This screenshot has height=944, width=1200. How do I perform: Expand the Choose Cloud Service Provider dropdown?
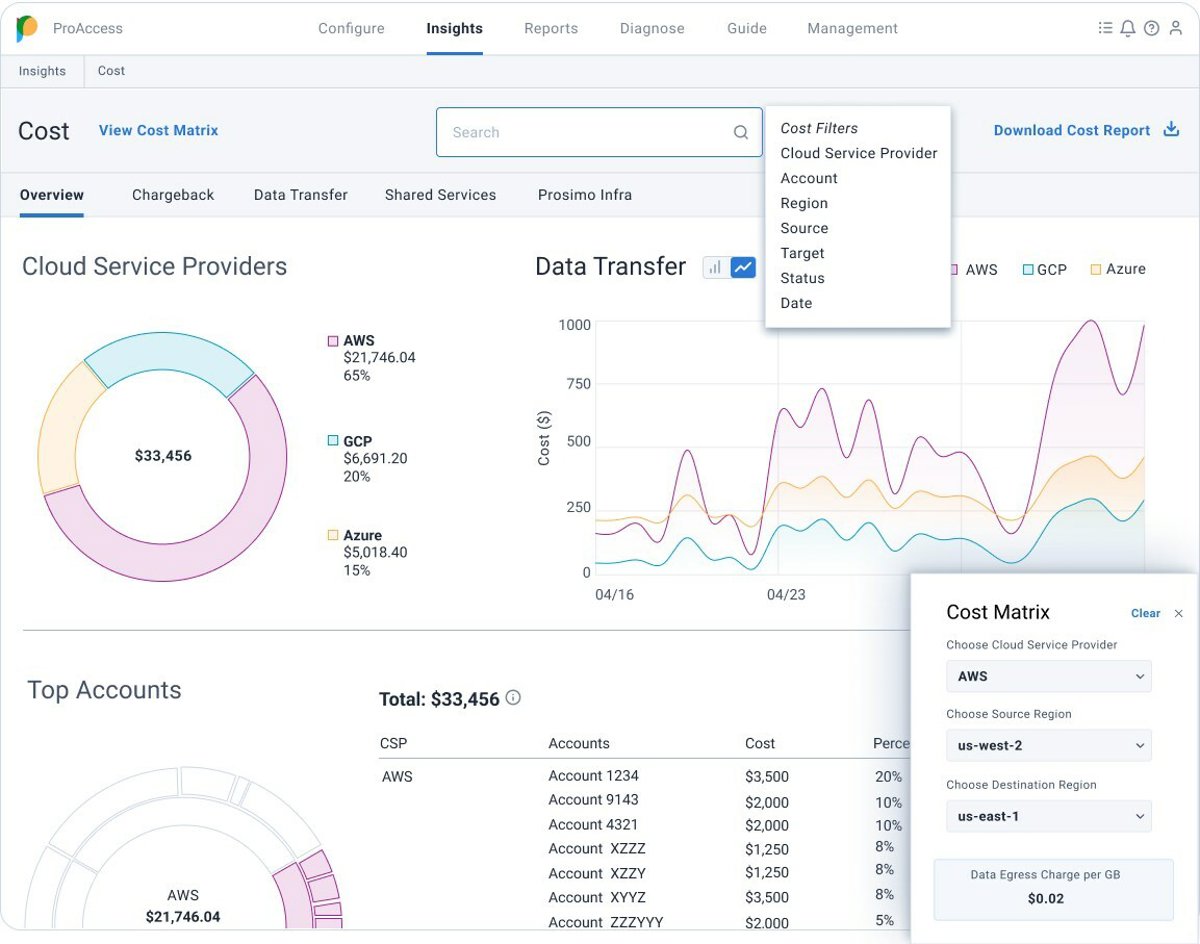(1048, 676)
